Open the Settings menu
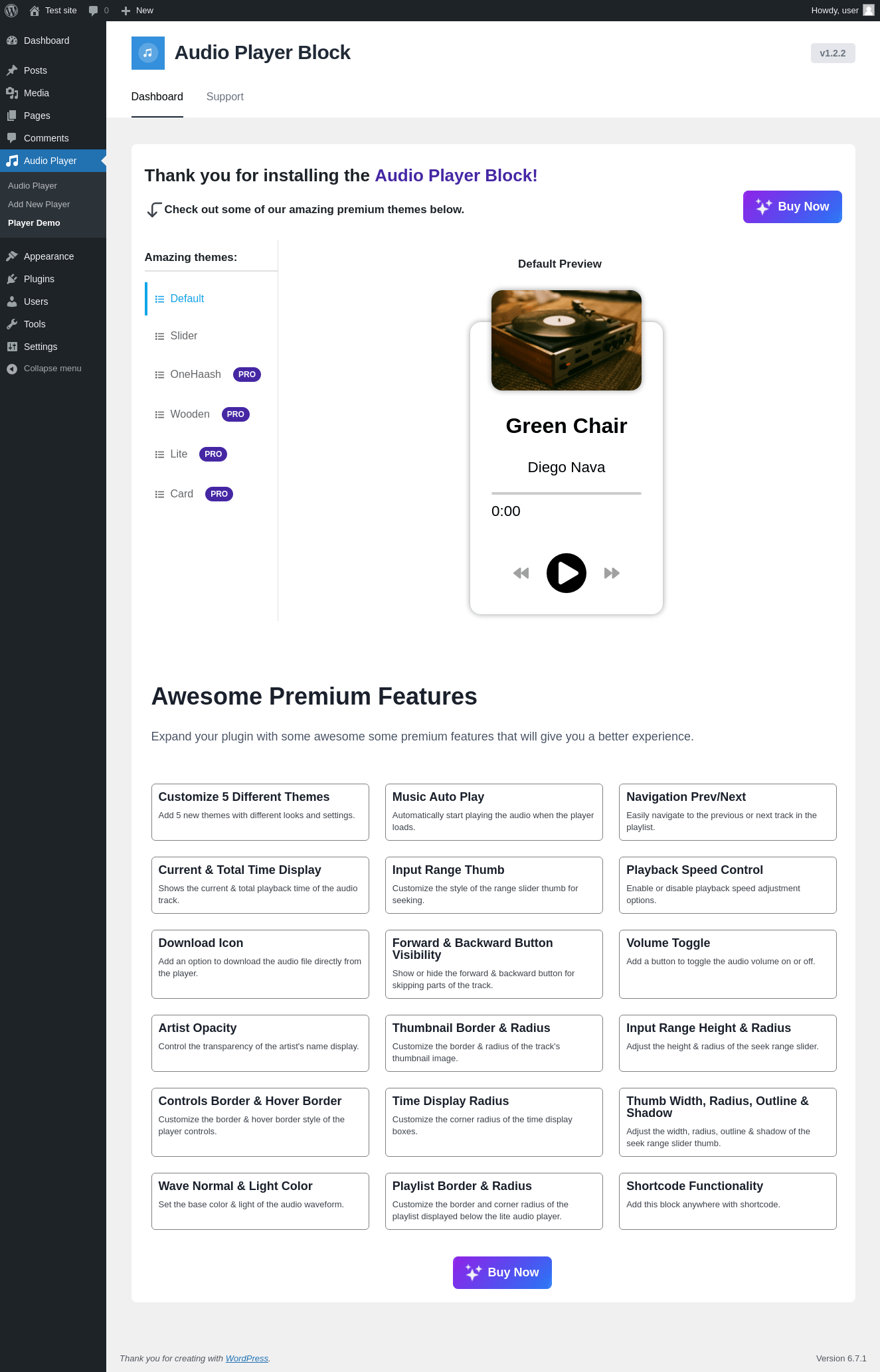Image resolution: width=880 pixels, height=1372 pixels. click(x=53, y=347)
